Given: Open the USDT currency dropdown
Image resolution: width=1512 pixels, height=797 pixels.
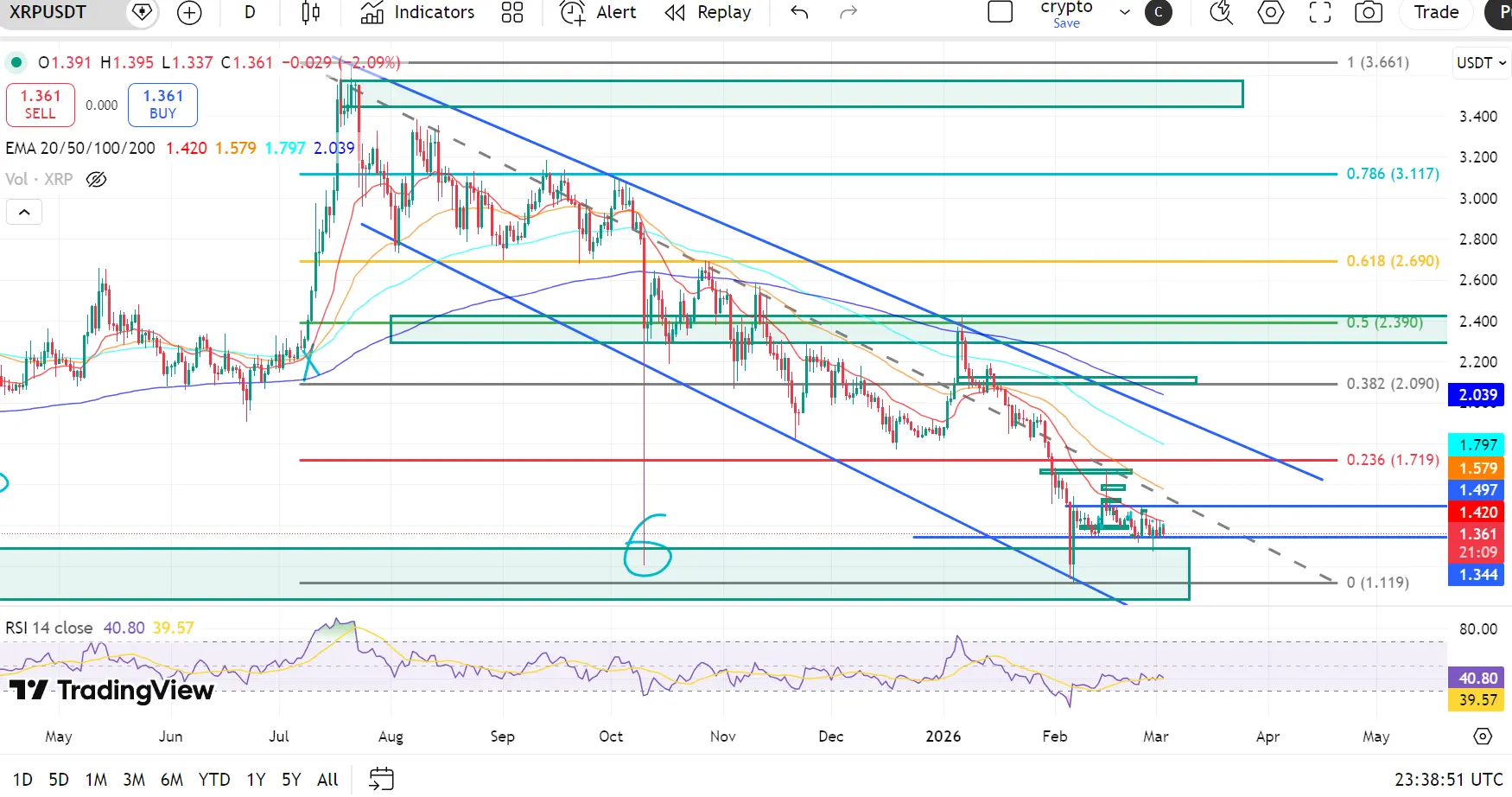Looking at the screenshot, I should pos(1481,62).
